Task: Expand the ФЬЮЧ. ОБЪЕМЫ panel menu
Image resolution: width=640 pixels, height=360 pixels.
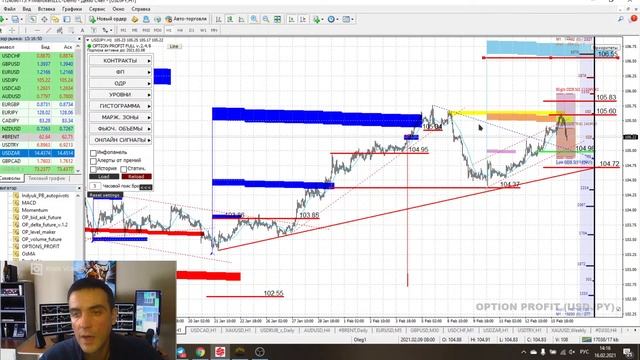Action: click(120, 129)
